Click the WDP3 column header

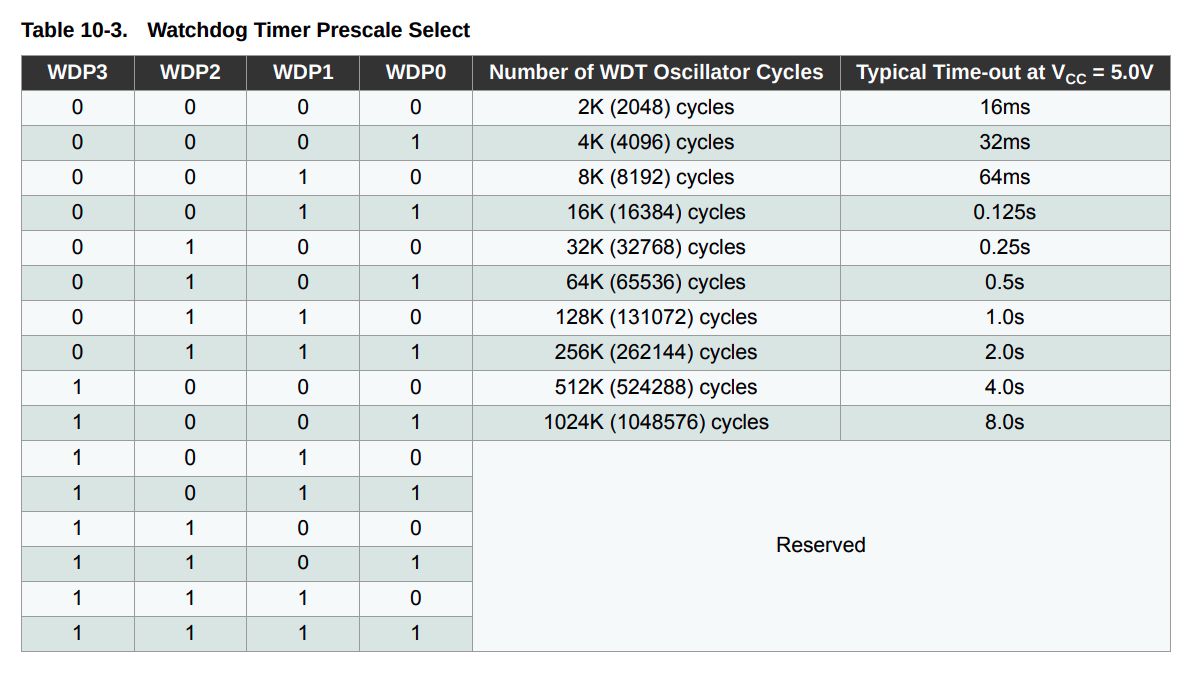tap(77, 73)
